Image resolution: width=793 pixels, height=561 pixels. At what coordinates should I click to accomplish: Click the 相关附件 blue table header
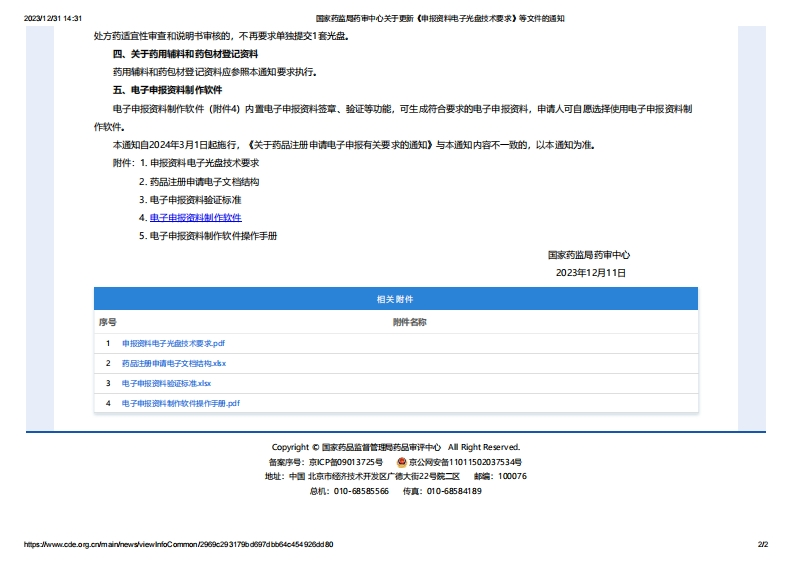[x=395, y=299]
